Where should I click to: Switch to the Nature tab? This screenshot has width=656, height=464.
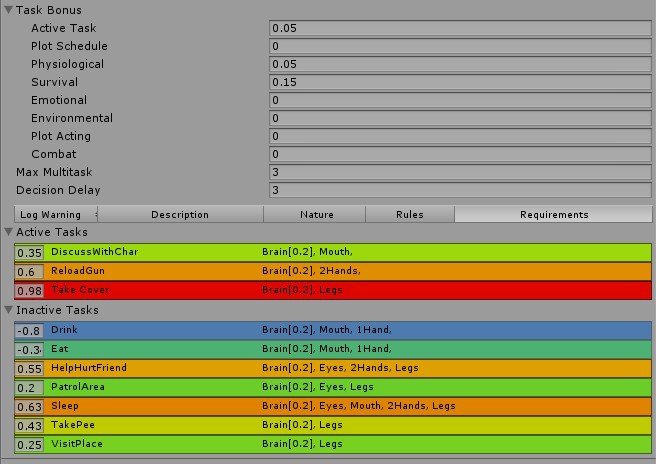coord(315,214)
